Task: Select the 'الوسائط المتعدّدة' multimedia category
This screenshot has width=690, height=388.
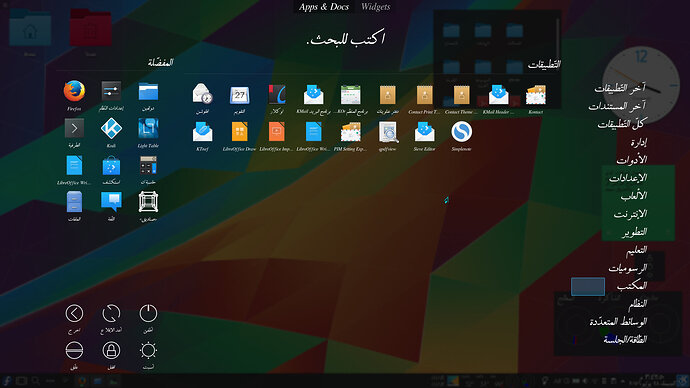Action: click(x=618, y=322)
